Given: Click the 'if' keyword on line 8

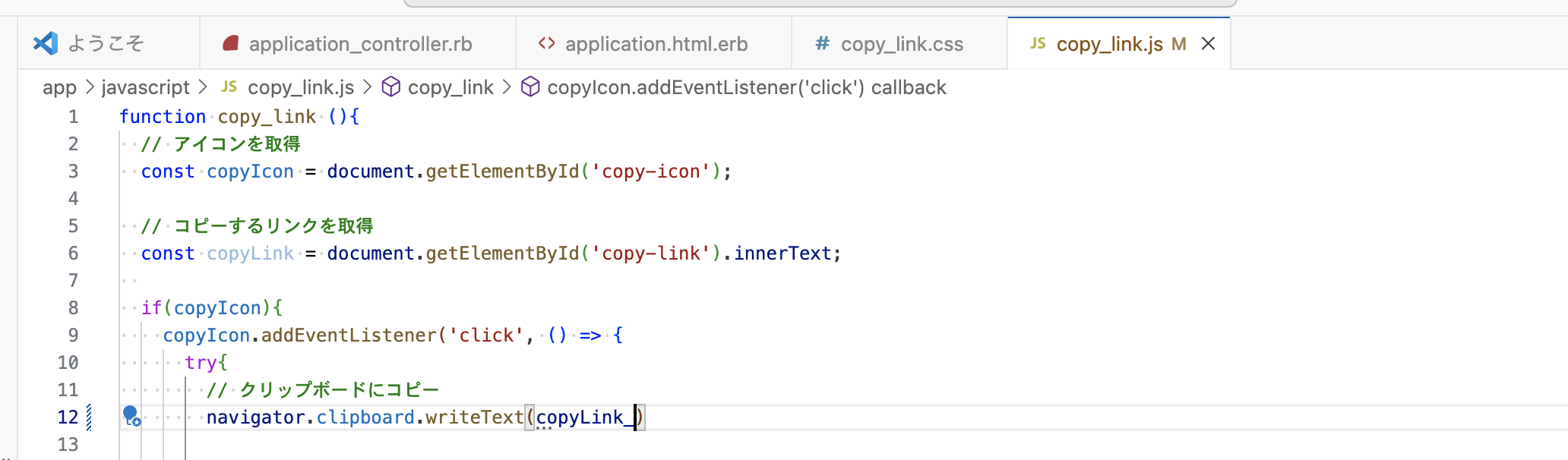Looking at the screenshot, I should pos(152,307).
